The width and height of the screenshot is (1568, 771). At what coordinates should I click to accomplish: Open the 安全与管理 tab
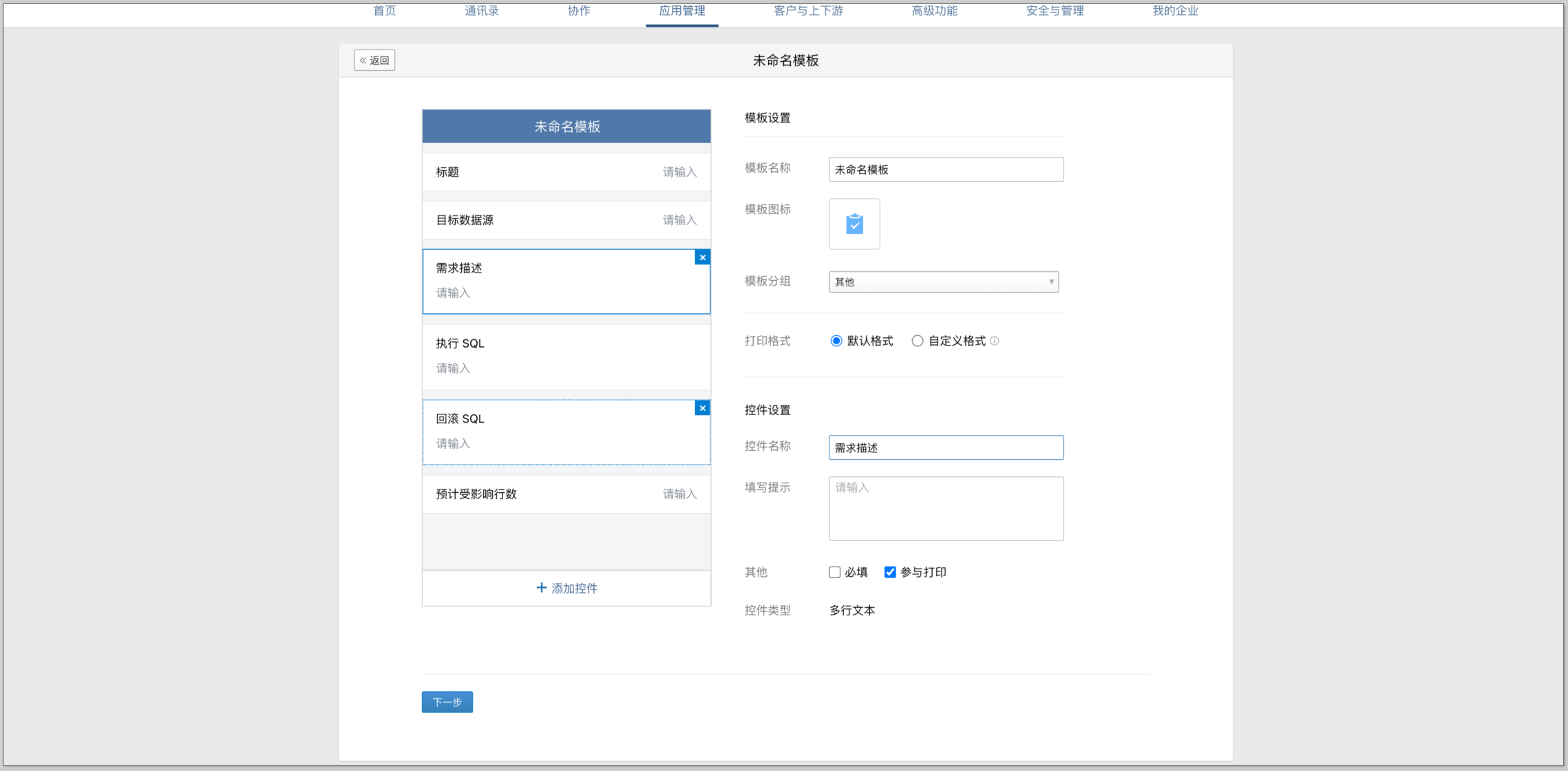click(1055, 11)
